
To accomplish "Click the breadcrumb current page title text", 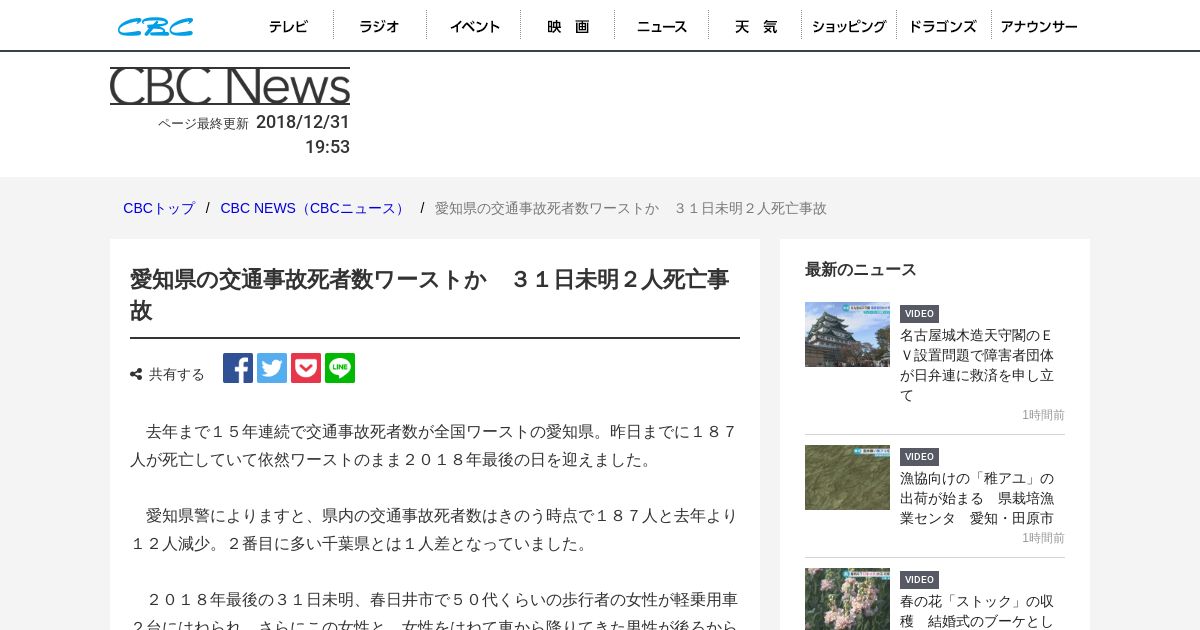I will click(631, 208).
